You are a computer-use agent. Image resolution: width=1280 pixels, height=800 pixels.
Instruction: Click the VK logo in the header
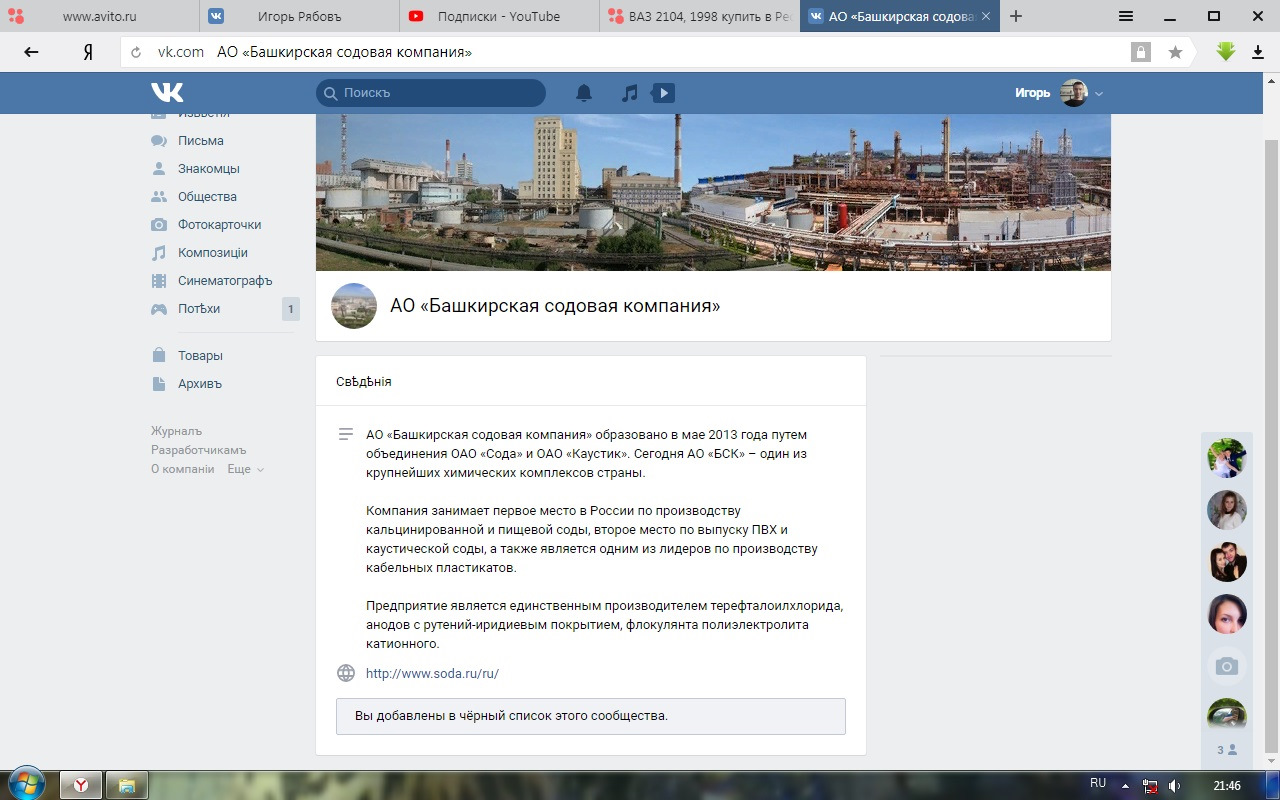point(167,93)
